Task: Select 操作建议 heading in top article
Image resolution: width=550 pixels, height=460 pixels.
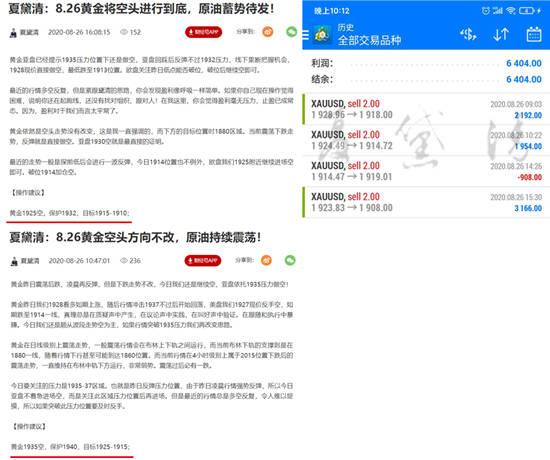Action: [x=28, y=193]
